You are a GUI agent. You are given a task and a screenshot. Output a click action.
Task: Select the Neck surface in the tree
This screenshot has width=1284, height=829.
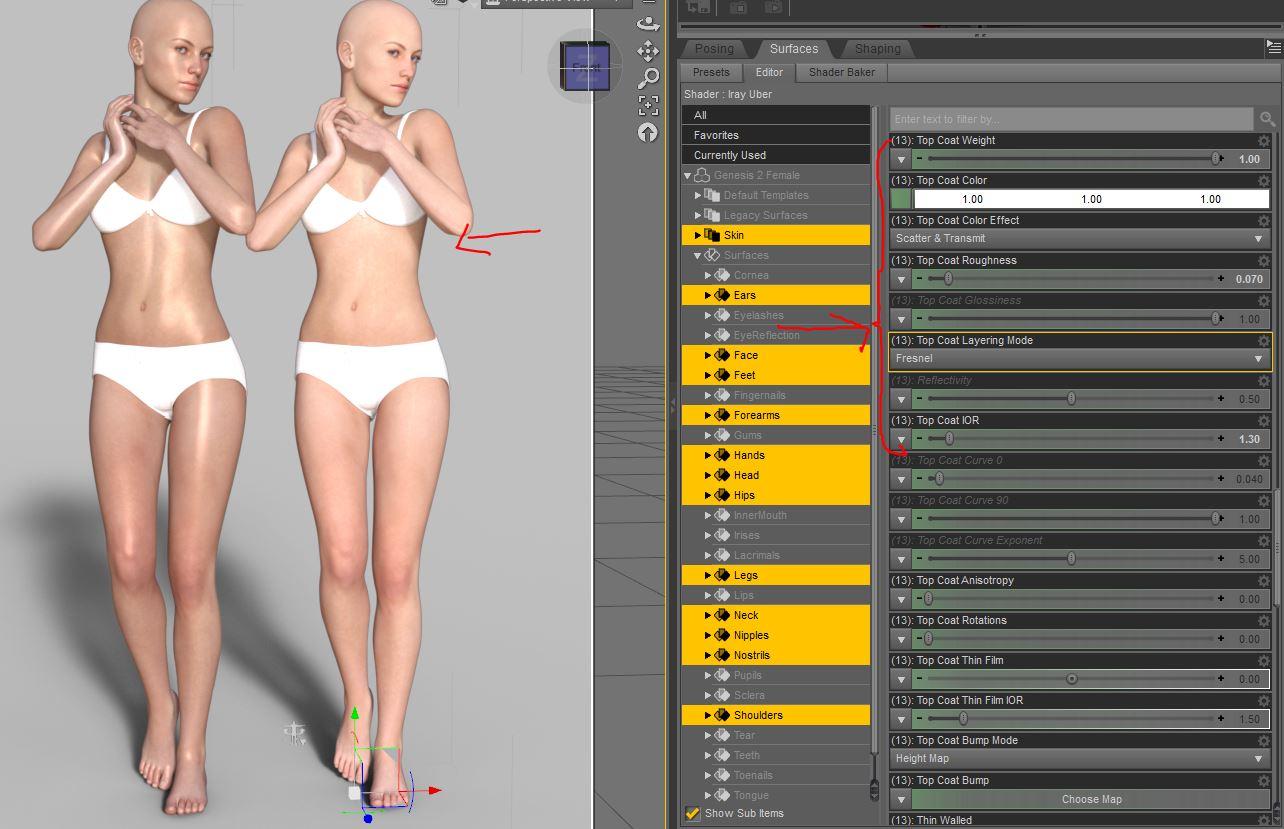pos(776,615)
